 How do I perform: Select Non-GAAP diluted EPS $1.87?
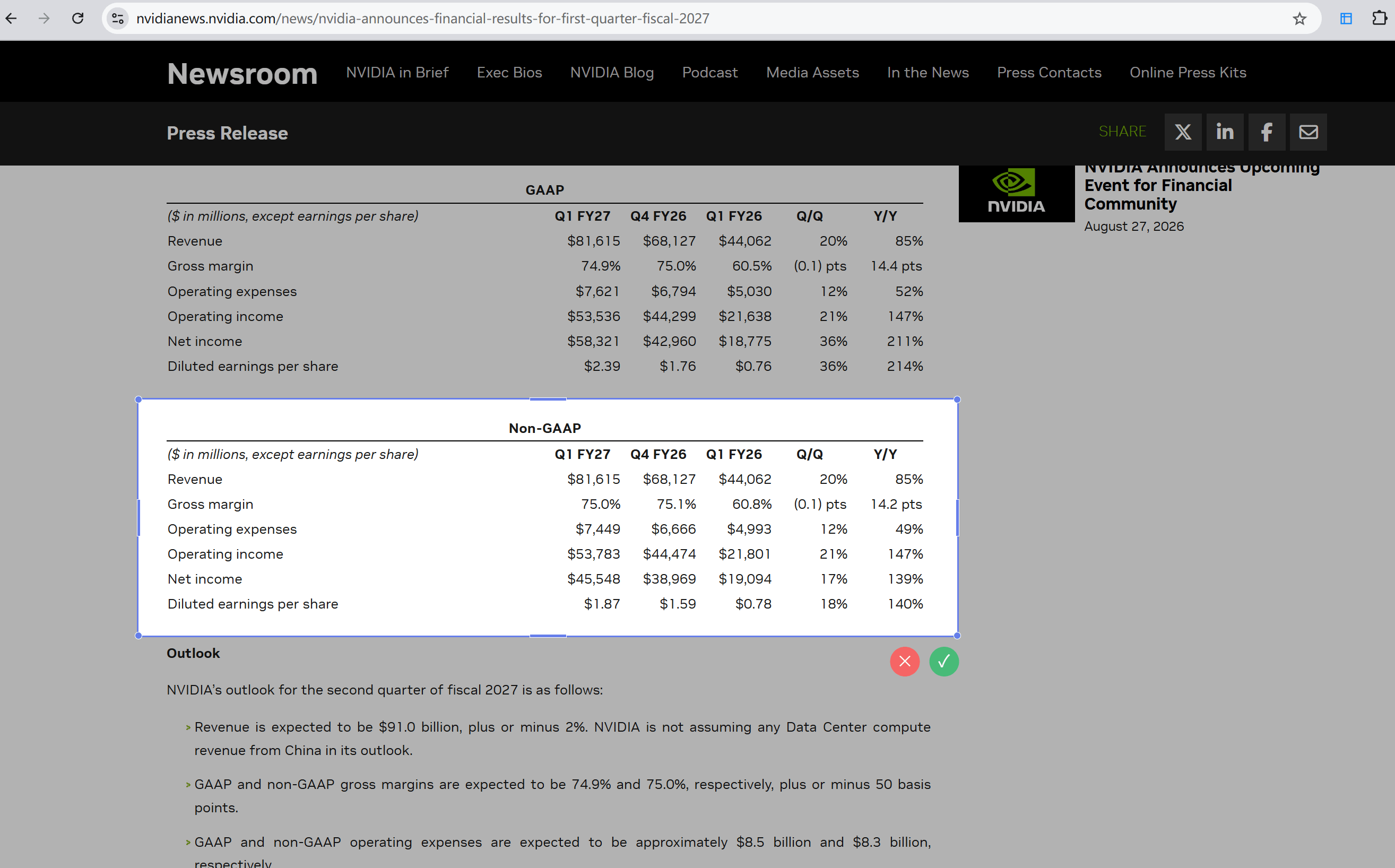(602, 604)
